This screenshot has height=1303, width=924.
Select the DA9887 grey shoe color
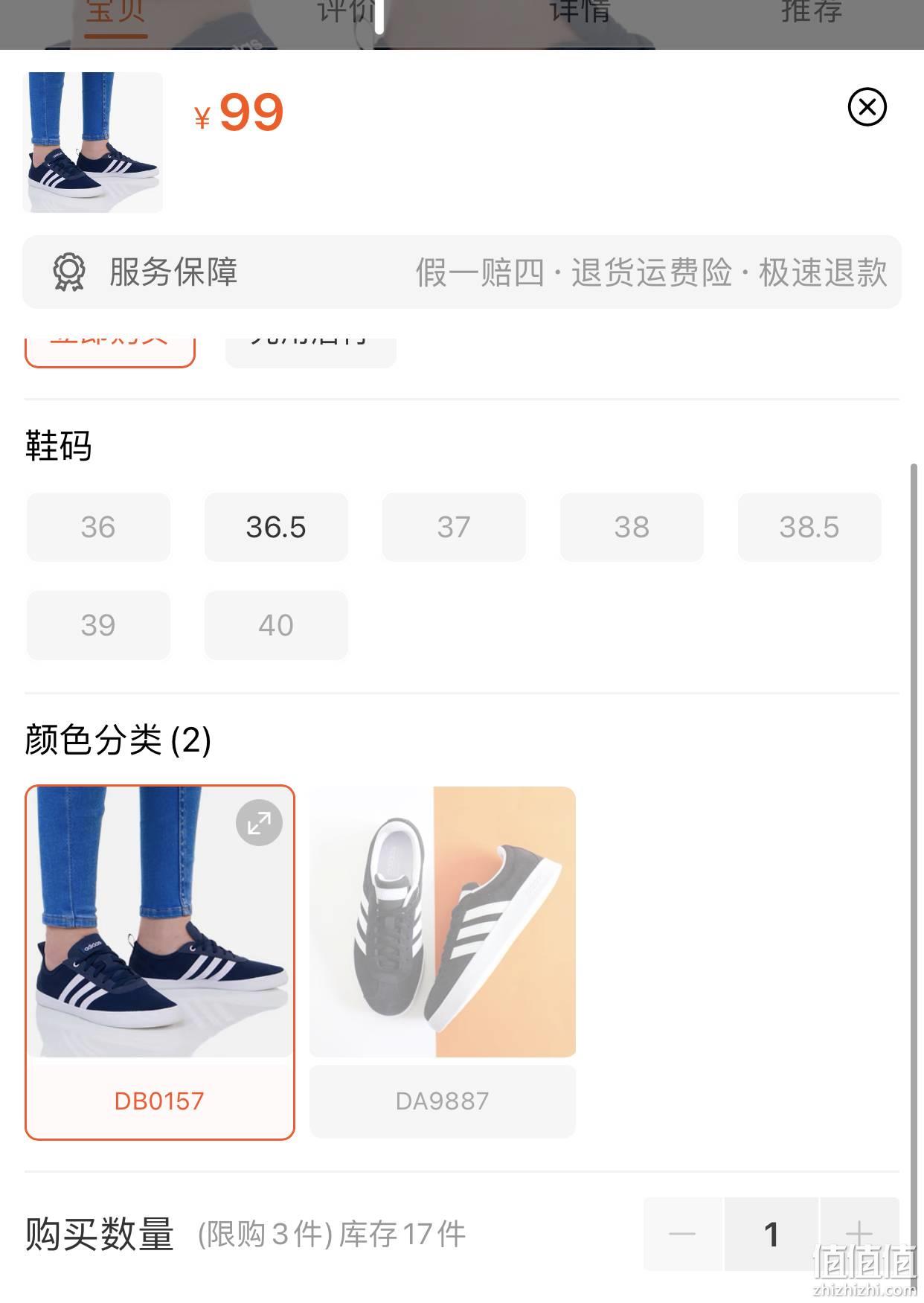click(x=443, y=962)
